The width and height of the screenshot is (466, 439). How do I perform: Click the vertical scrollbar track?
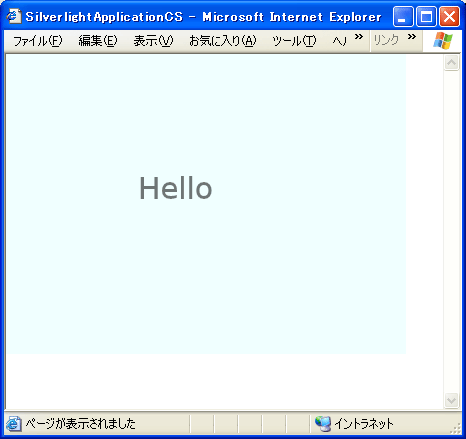[452, 232]
